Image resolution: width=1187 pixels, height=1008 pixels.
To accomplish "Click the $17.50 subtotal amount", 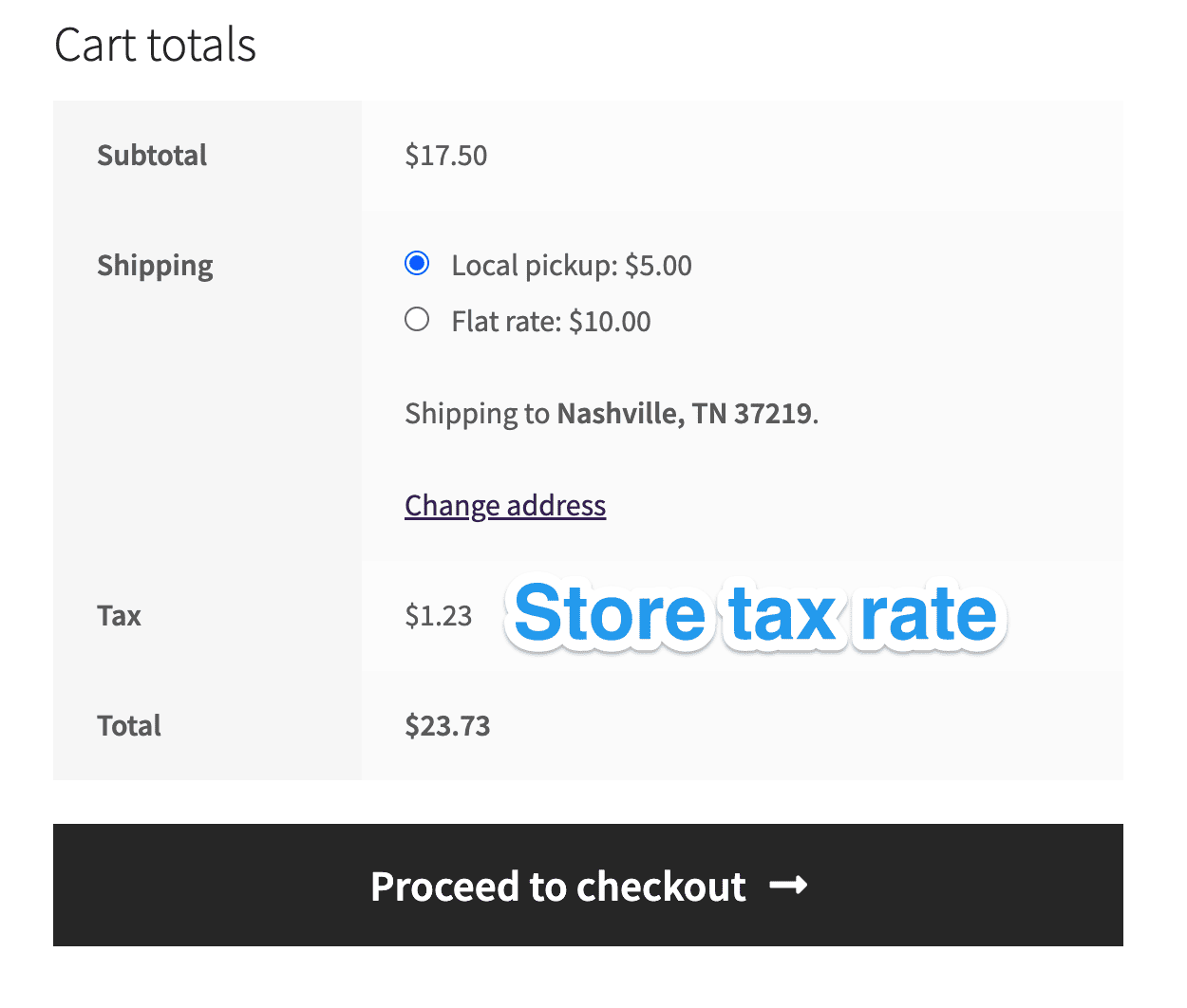I will (446, 156).
